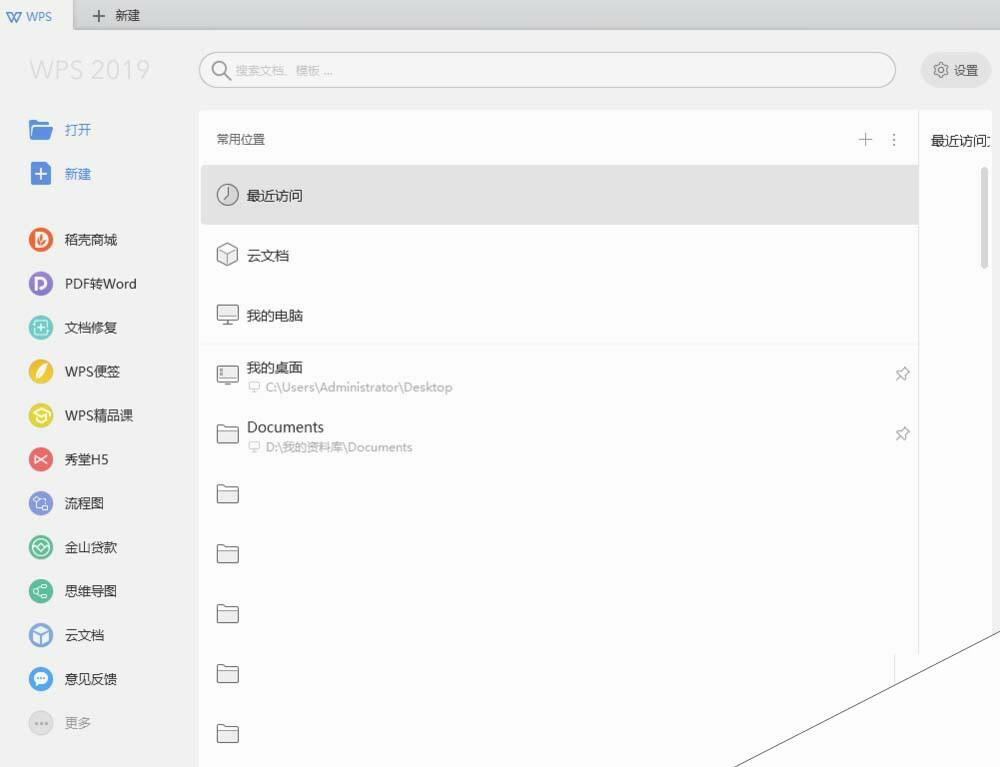Switch to the 新建 tab
This screenshot has height=767, width=1000.
point(116,15)
